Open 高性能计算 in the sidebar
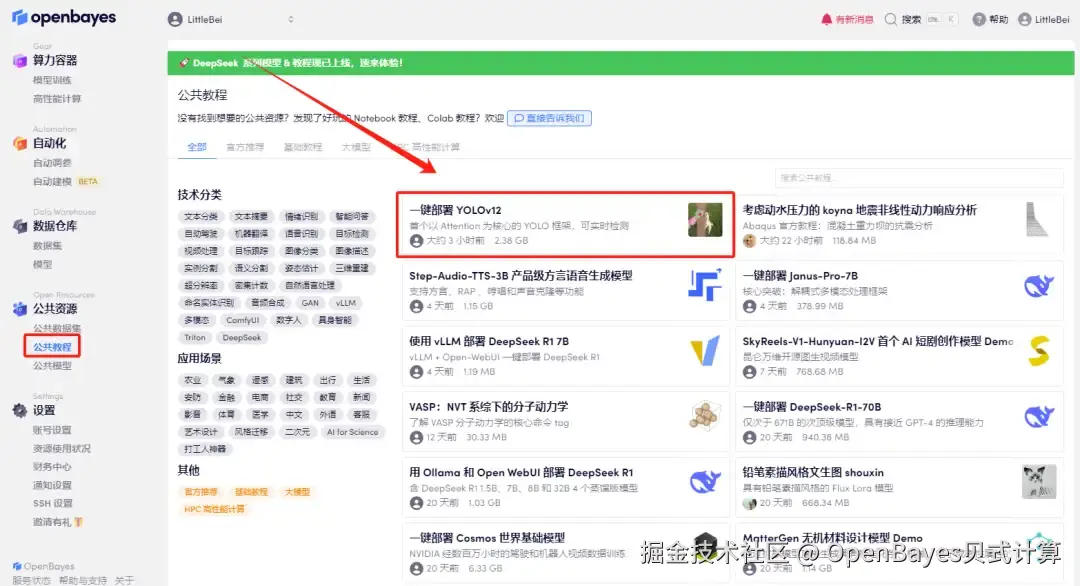The image size is (1080, 586). click(57, 98)
